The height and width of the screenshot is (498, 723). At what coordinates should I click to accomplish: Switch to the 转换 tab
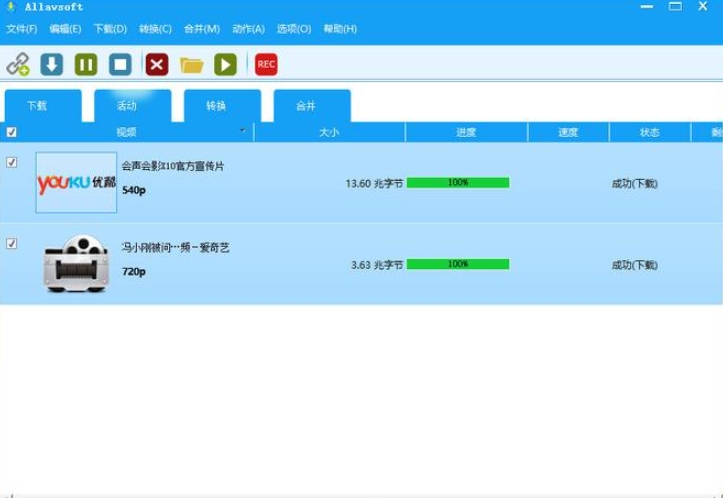(222, 106)
